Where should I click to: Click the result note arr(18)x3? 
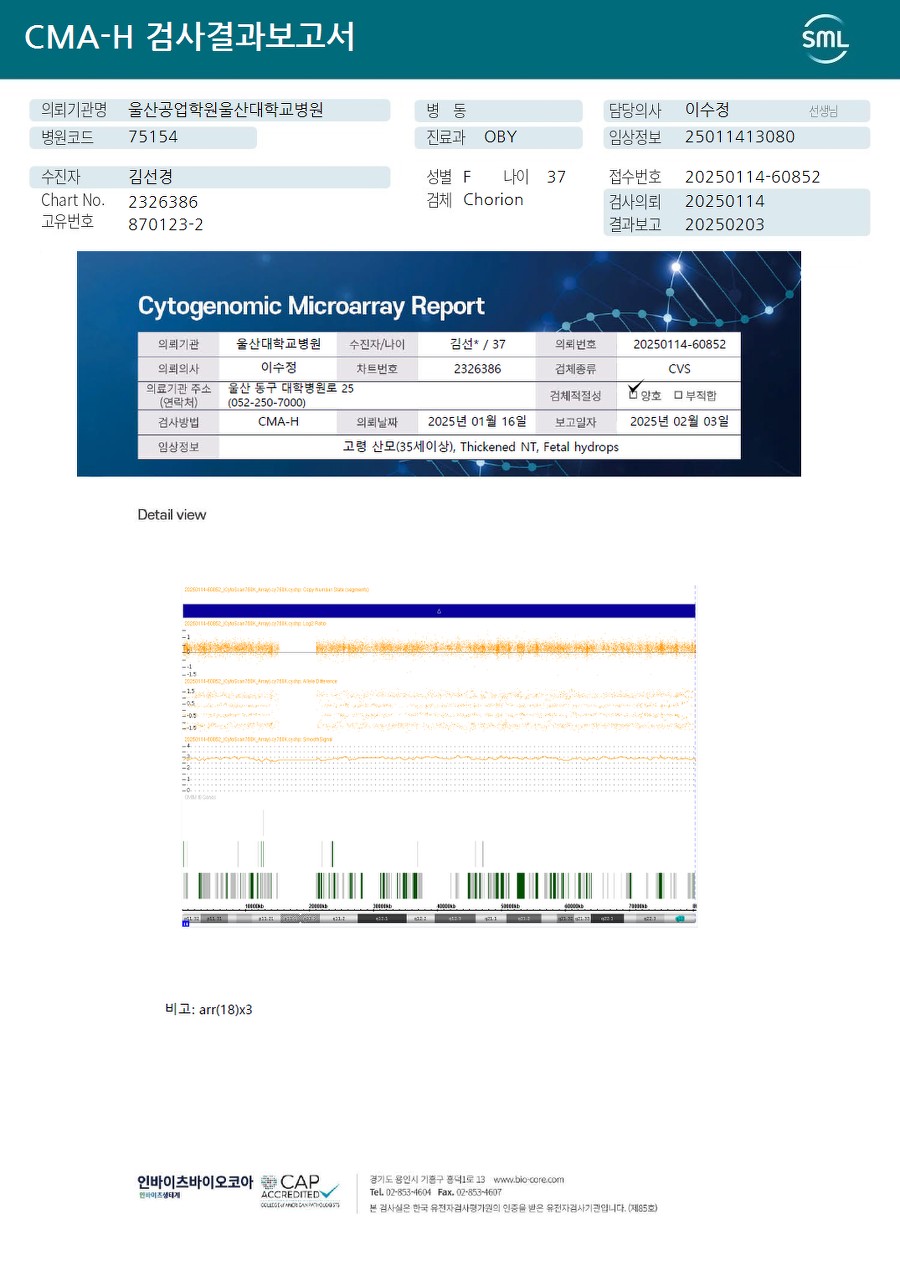pos(226,1010)
